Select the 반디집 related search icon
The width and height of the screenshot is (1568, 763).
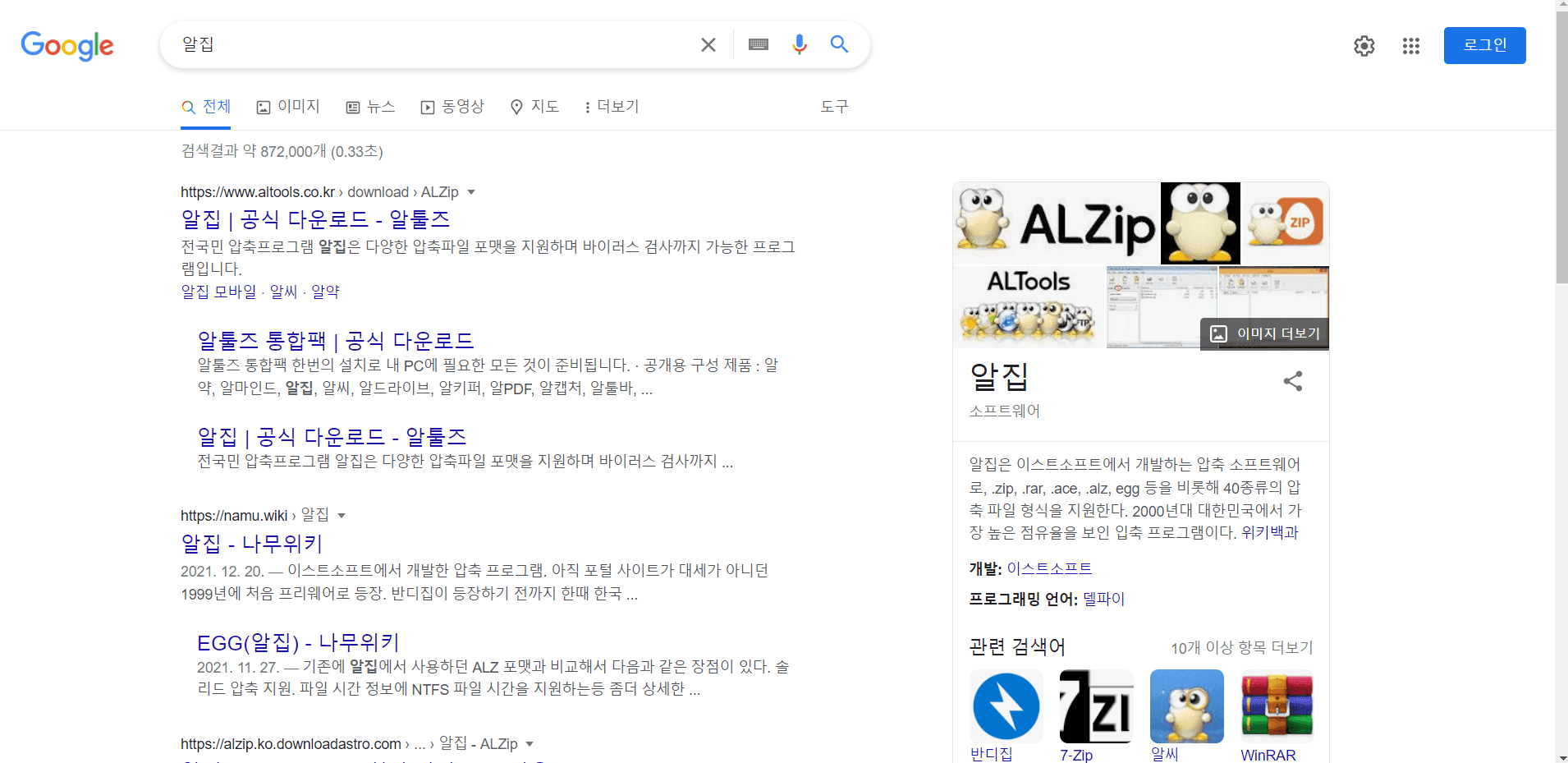(1006, 706)
